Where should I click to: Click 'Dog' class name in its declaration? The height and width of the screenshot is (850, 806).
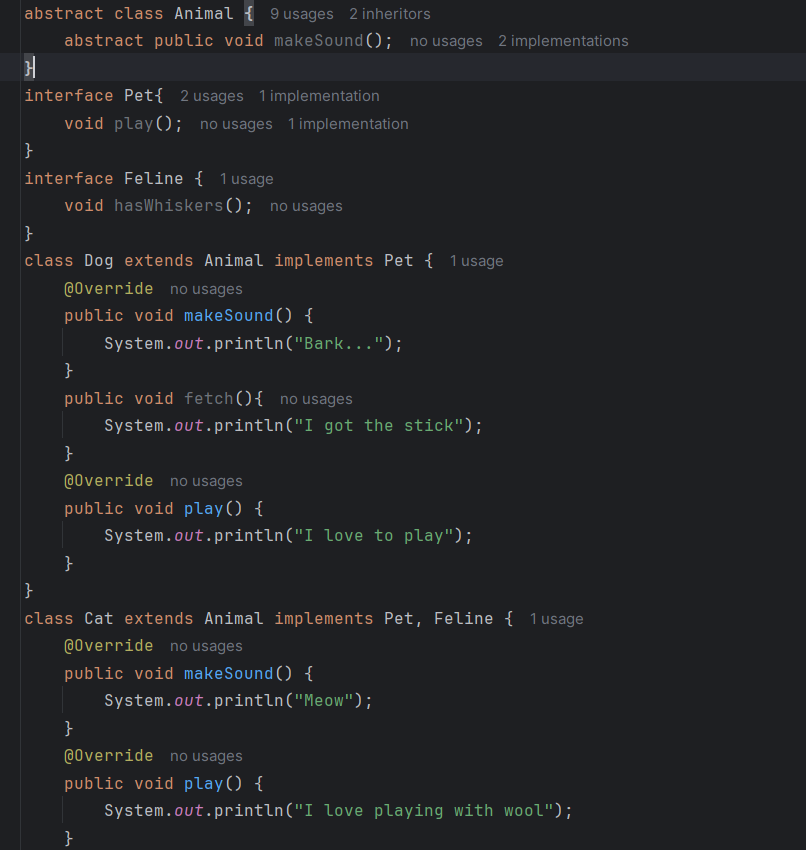[99, 261]
